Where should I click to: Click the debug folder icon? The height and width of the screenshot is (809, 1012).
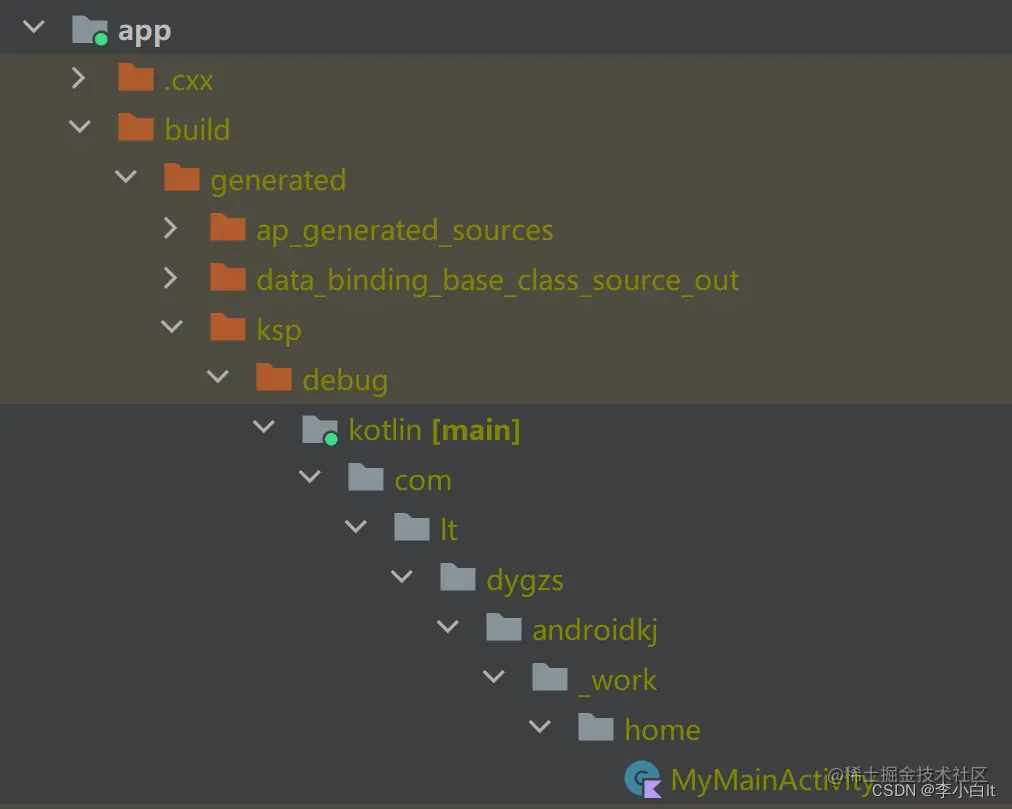[273, 378]
